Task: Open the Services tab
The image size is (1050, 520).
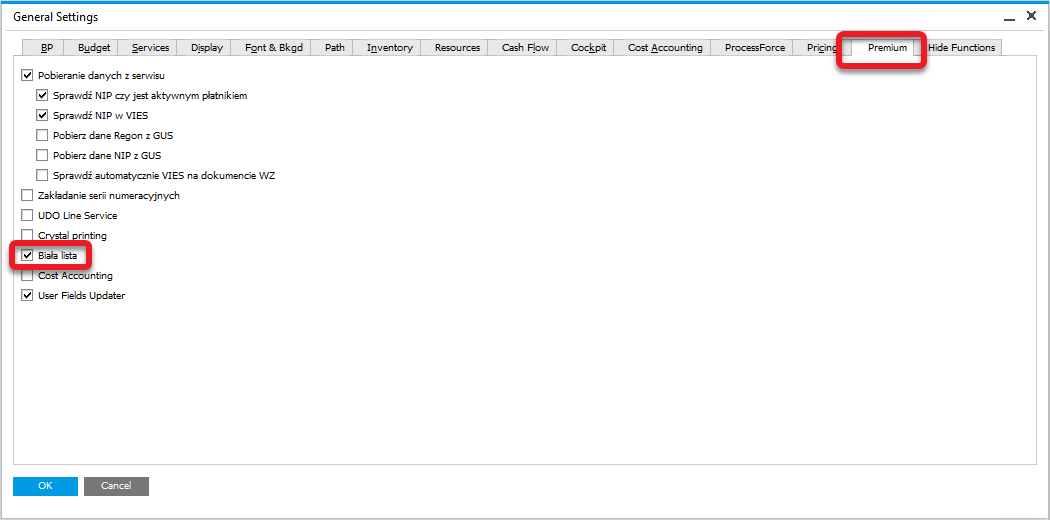Action: pyautogui.click(x=150, y=48)
